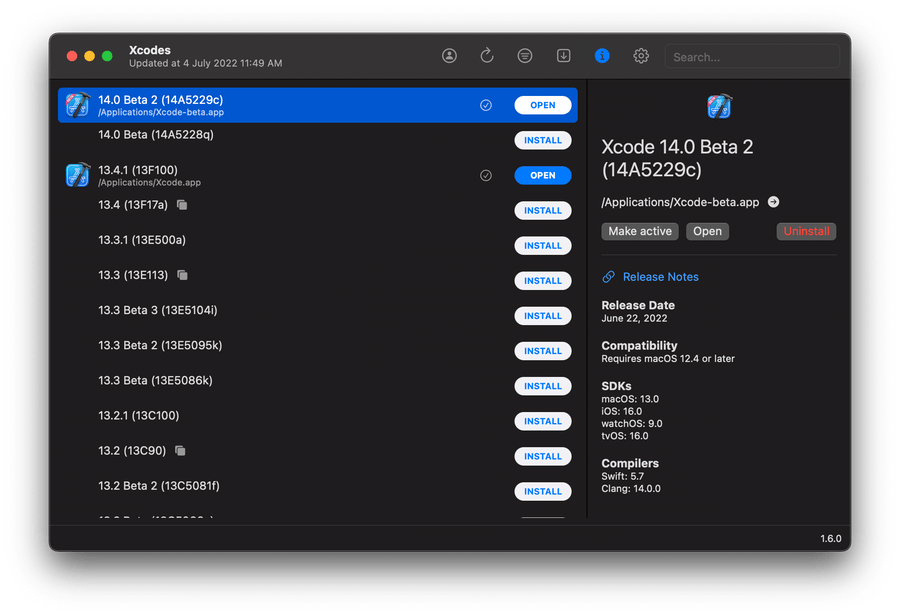This screenshot has height=616, width=900.
Task: Install Xcode 13.3 Beta (13E5086k)
Action: [x=542, y=386]
